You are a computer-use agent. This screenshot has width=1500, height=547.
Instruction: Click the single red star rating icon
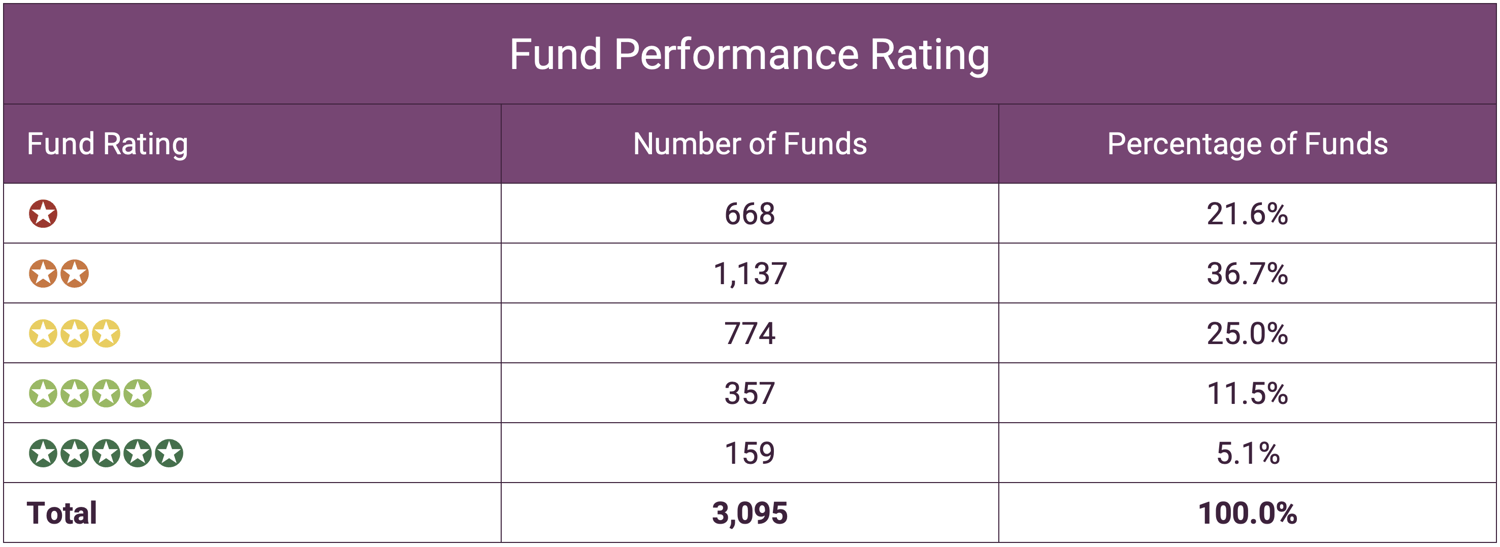pyautogui.click(x=43, y=214)
